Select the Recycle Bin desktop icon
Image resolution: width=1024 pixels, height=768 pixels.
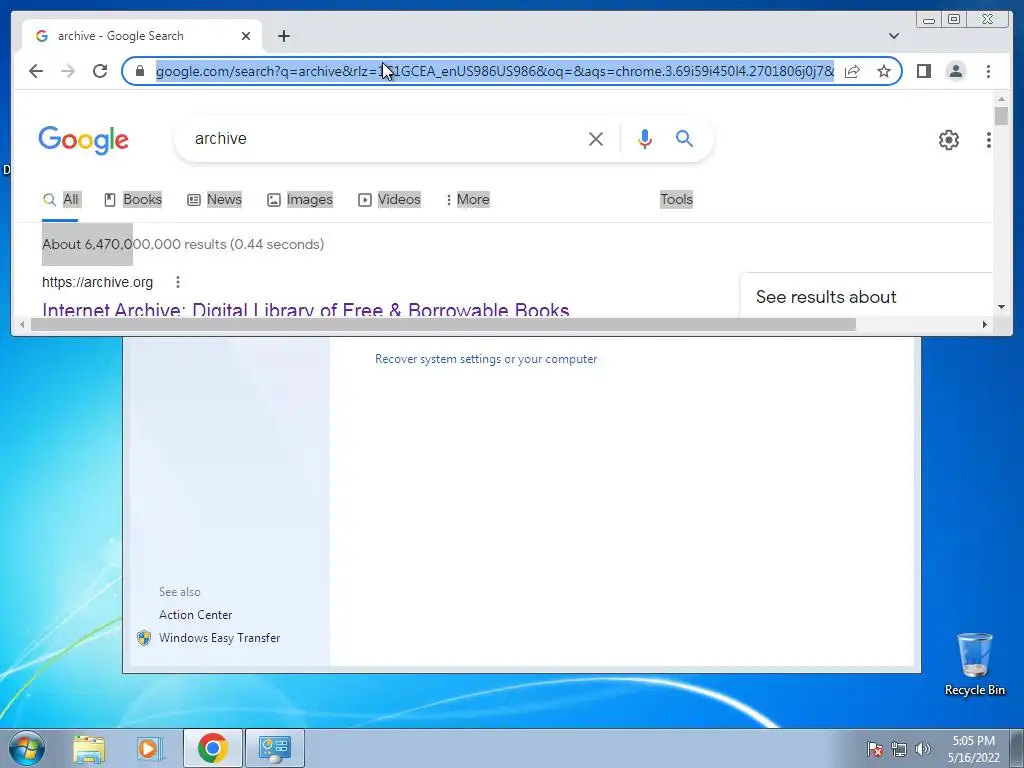pos(974,665)
